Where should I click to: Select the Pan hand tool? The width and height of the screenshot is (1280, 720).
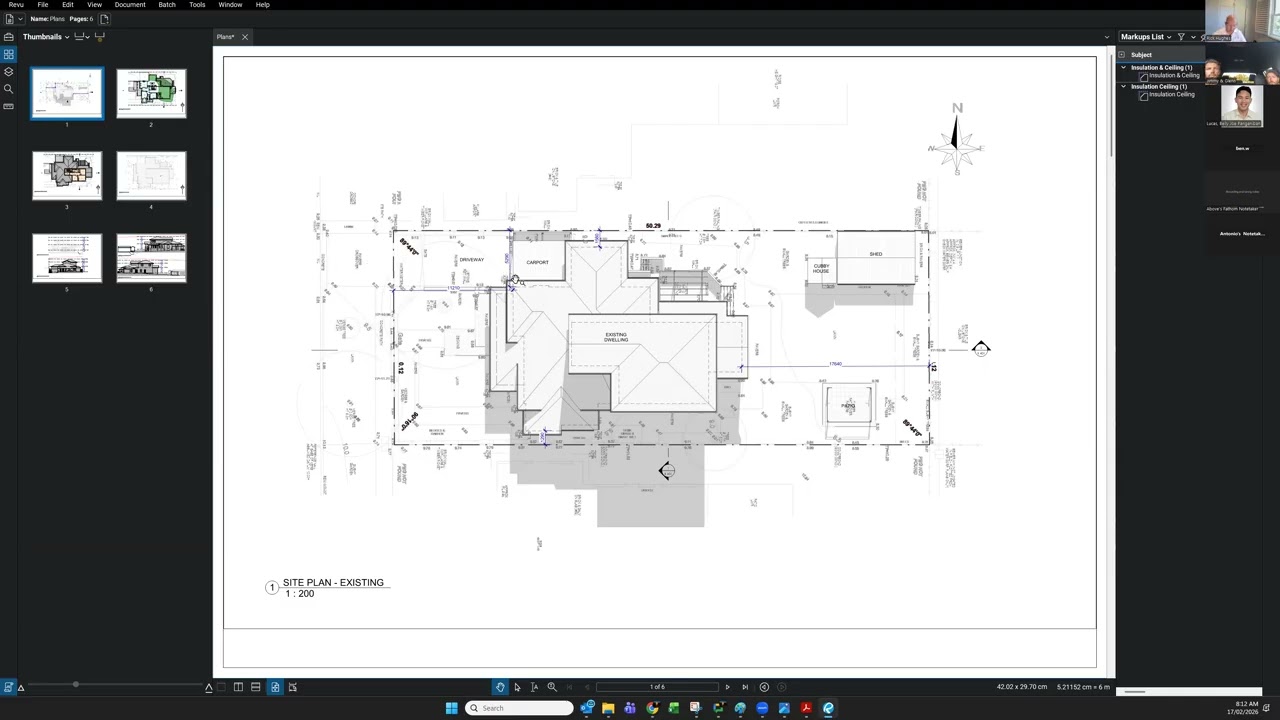tap(500, 687)
